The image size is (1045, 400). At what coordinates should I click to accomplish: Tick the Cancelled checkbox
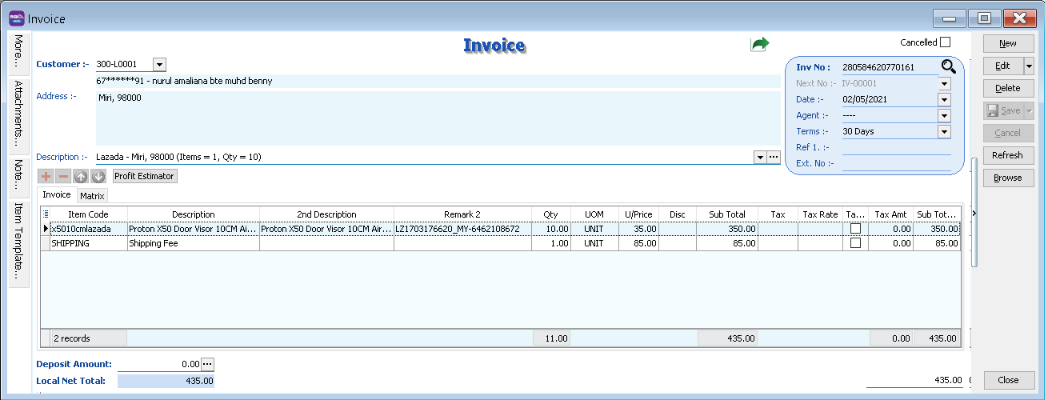[945, 43]
